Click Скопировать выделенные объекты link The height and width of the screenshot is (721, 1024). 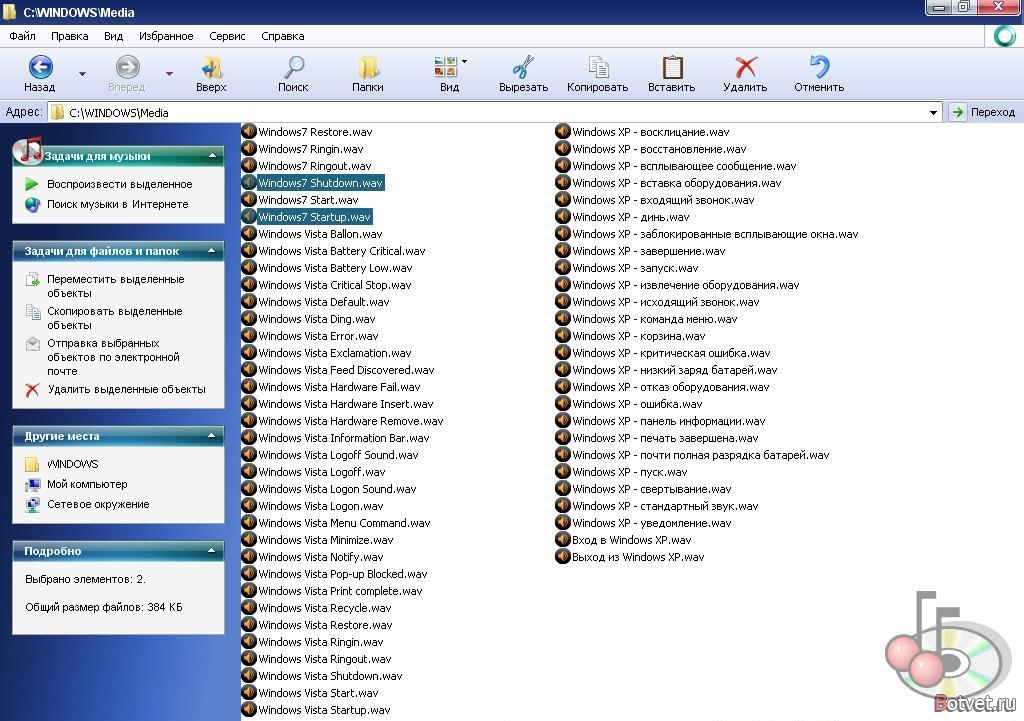pos(114,318)
